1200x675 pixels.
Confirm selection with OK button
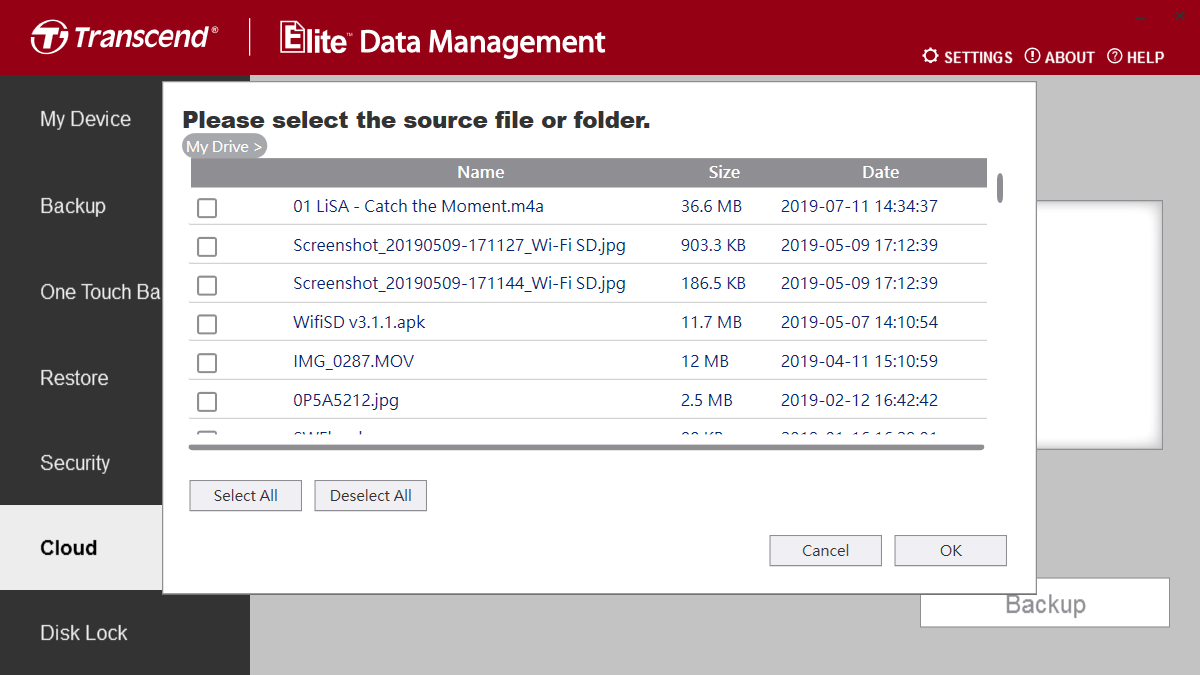[x=950, y=551]
